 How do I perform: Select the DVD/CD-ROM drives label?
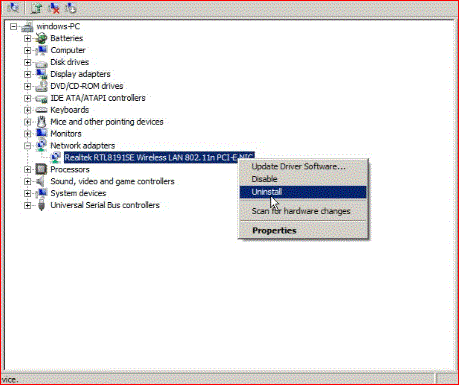click(87, 86)
